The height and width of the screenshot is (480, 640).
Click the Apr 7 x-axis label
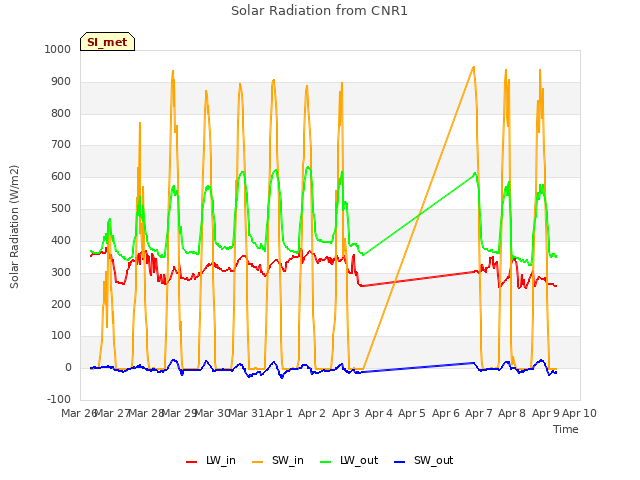tap(479, 413)
